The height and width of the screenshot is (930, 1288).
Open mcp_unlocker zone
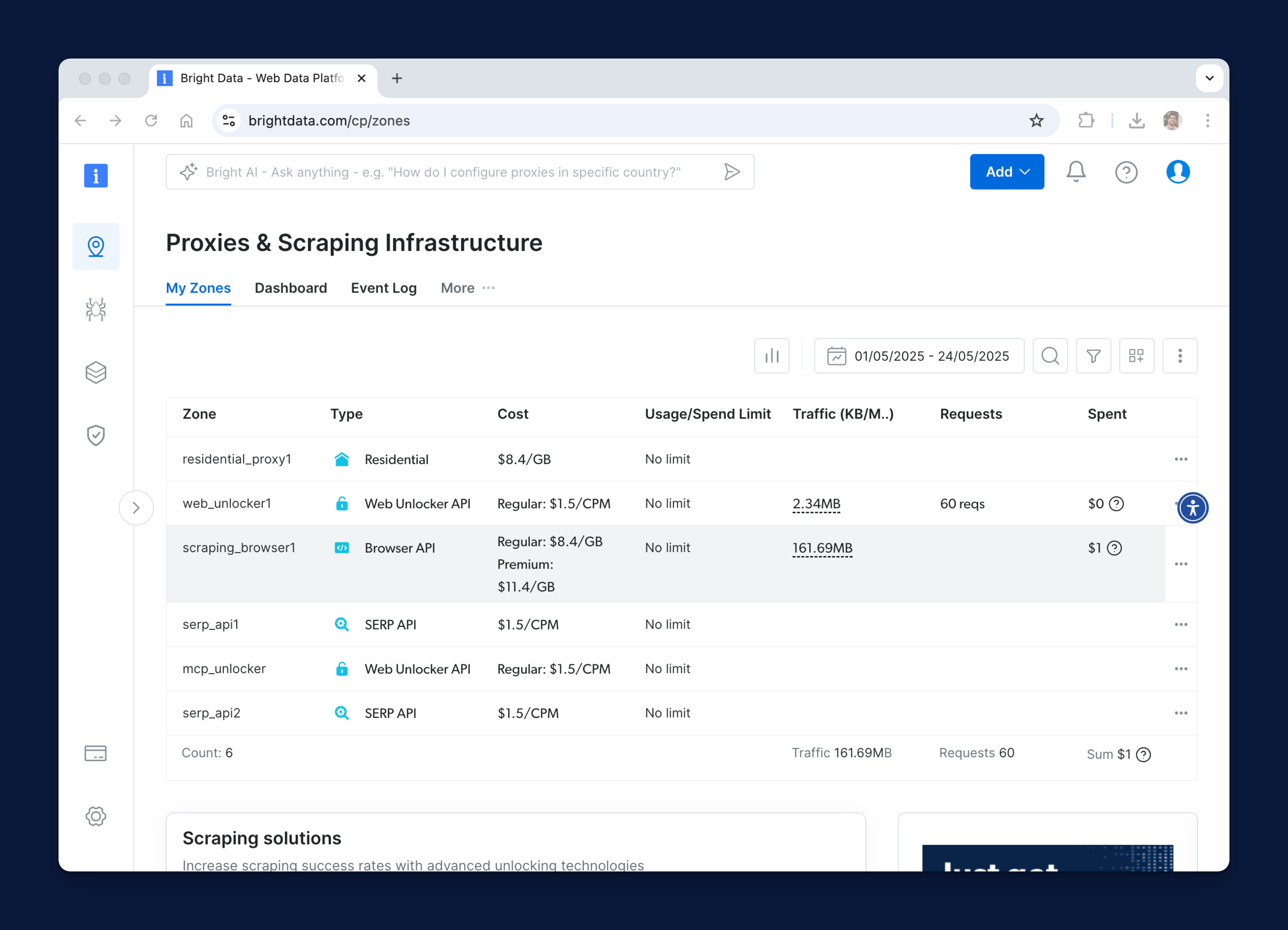click(x=224, y=669)
